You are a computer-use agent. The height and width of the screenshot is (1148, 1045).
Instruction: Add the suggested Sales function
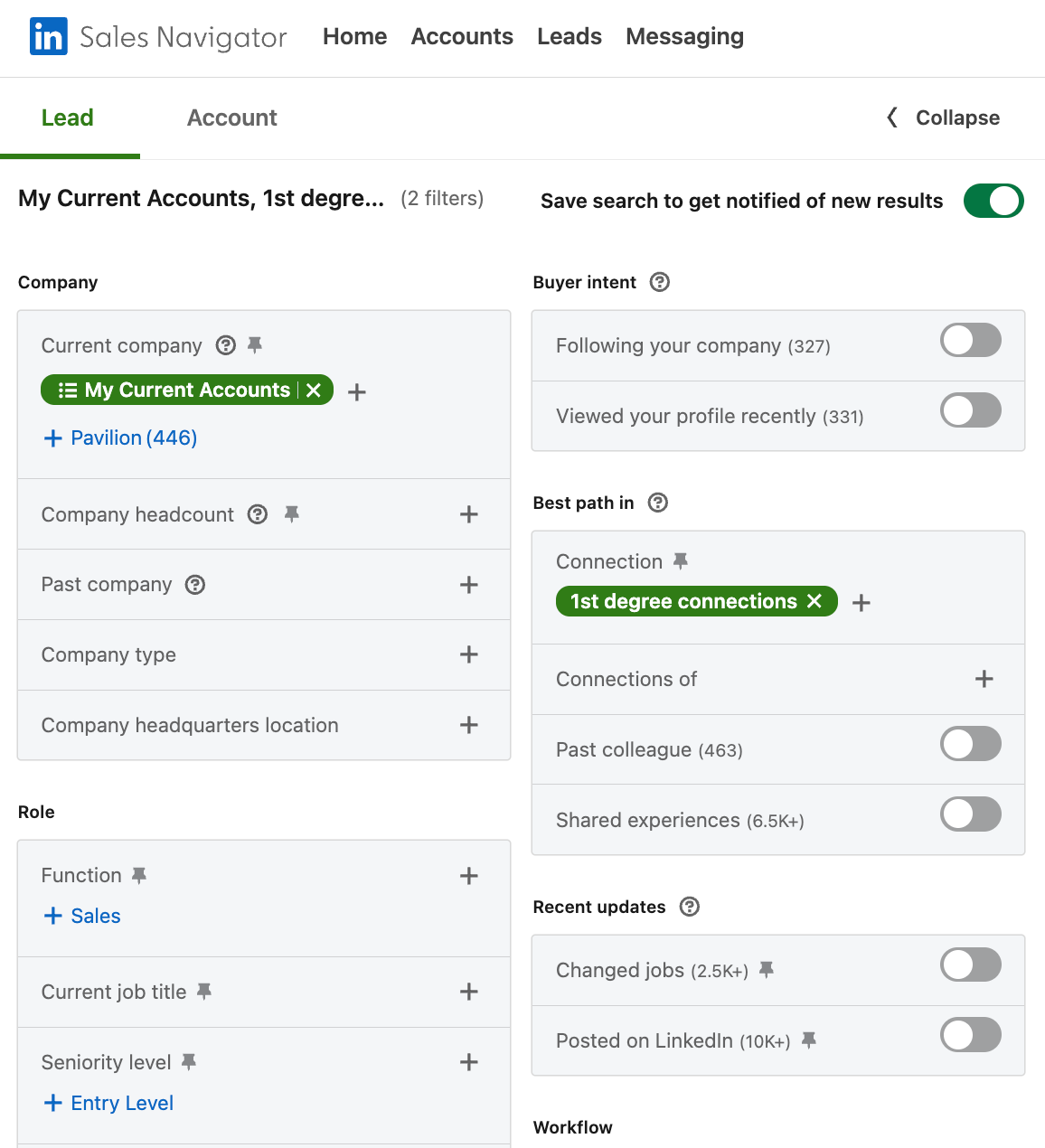pyautogui.click(x=82, y=916)
